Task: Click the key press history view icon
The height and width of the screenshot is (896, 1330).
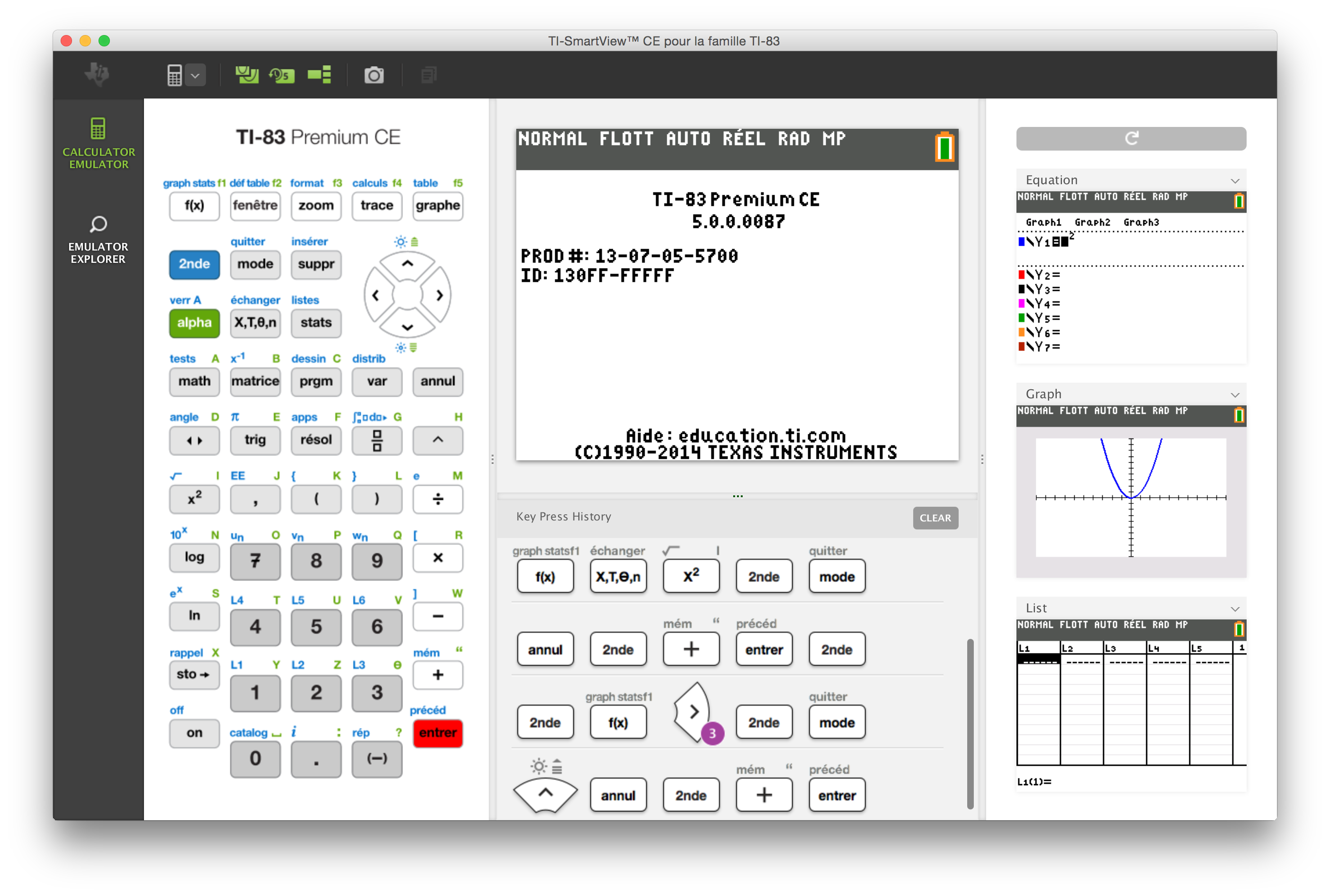Action: pos(282,75)
